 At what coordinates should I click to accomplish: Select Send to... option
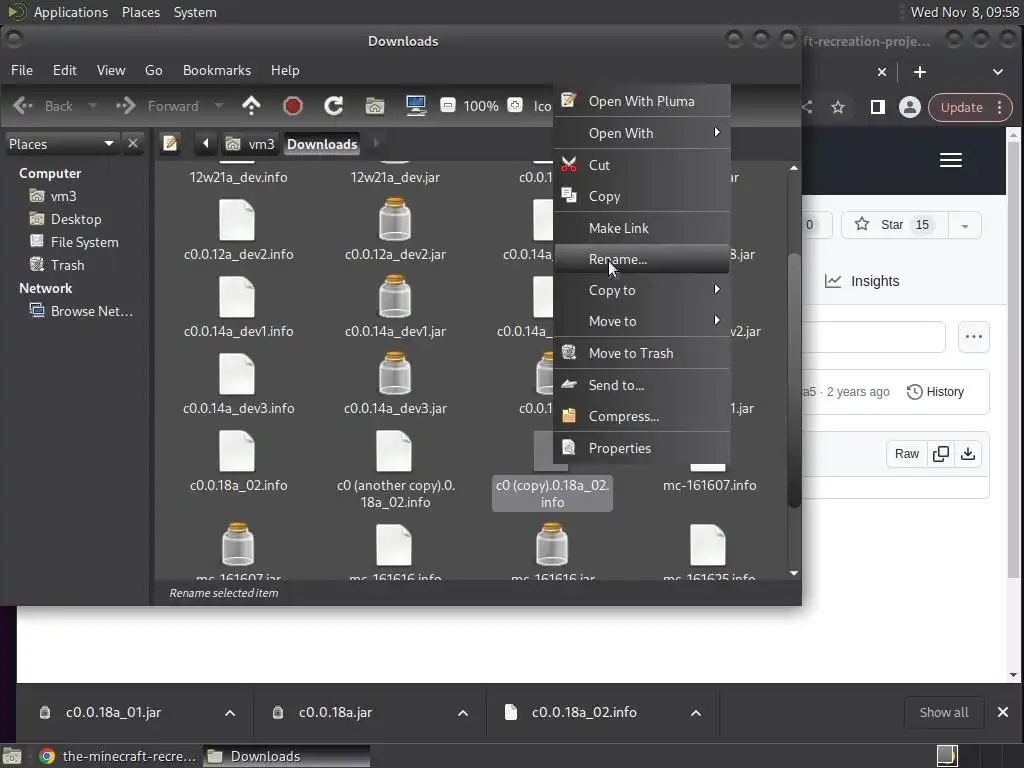[641, 385]
